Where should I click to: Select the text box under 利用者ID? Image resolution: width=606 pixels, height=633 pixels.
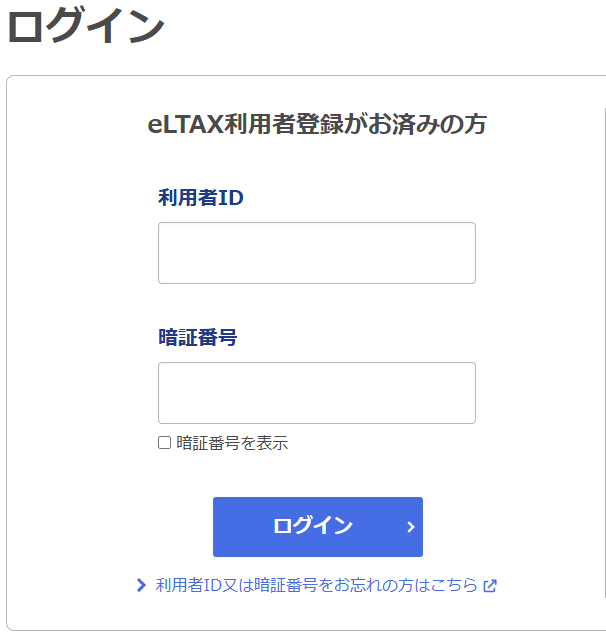point(317,253)
